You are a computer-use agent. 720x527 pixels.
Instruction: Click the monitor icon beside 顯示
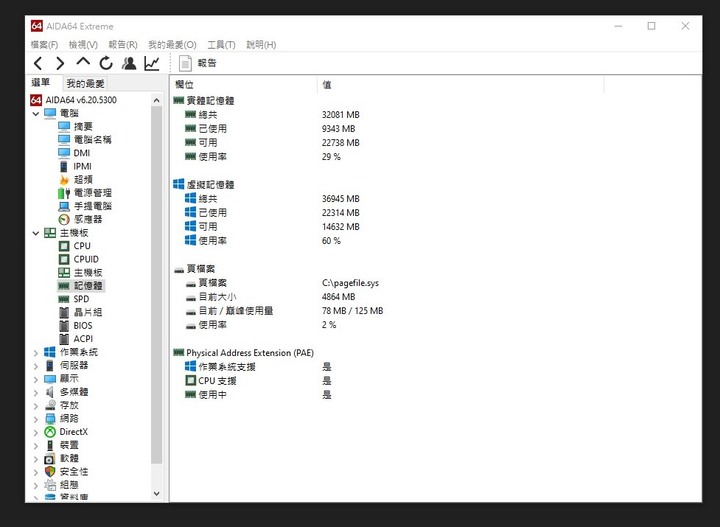50,379
